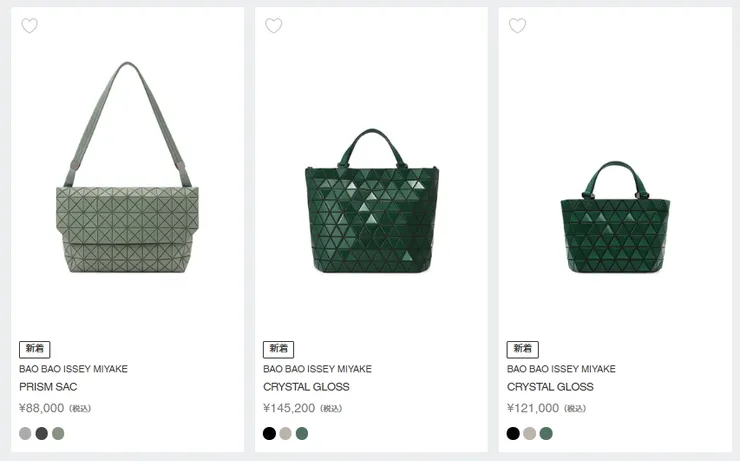The height and width of the screenshot is (461, 740).
Task: Favorite the Prism Sac bag with heart icon
Action: point(30,26)
